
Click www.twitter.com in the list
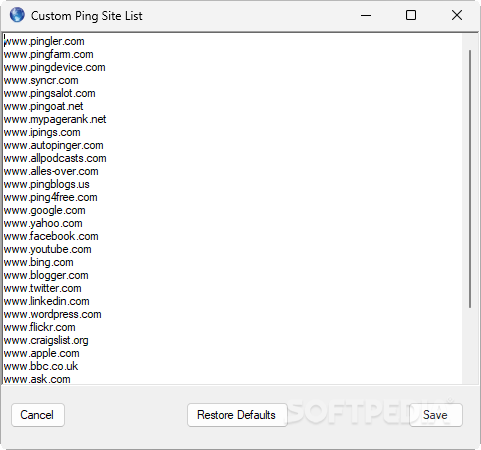(42, 288)
